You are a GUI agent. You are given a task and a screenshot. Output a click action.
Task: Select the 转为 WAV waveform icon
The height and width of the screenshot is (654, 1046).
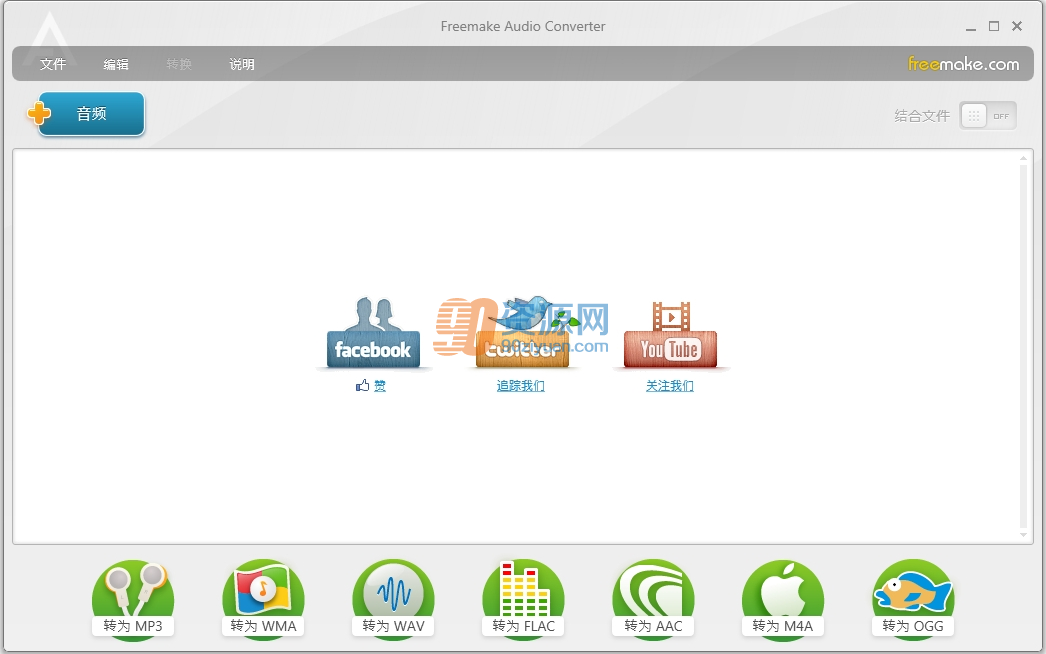(x=393, y=600)
